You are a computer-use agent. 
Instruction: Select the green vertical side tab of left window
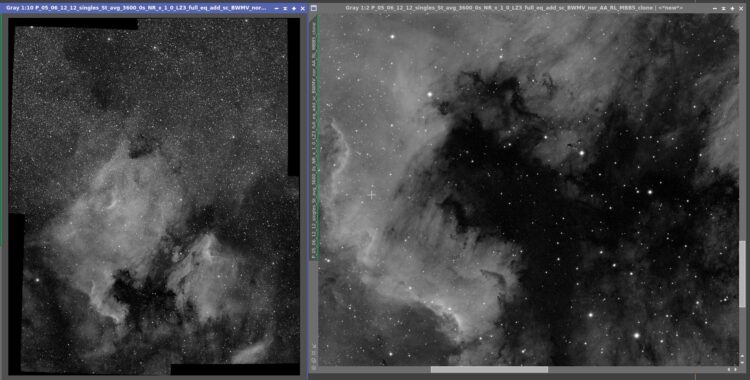tap(1, 132)
